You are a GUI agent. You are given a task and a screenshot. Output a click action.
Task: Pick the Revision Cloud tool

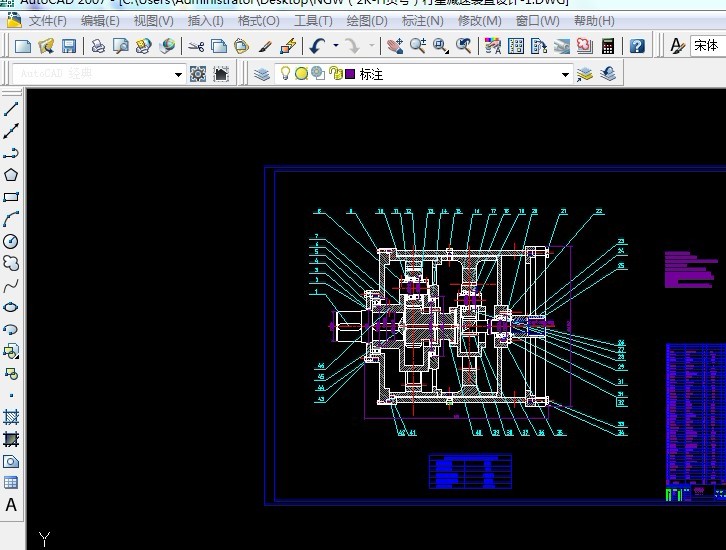coord(11,263)
